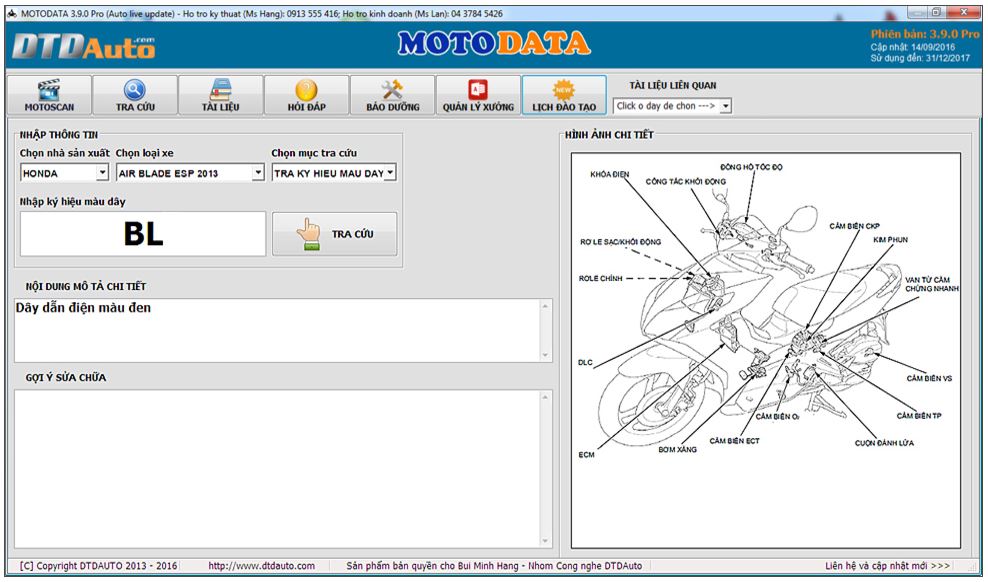Open the TRA CỨU lookup module

click(x=135, y=95)
